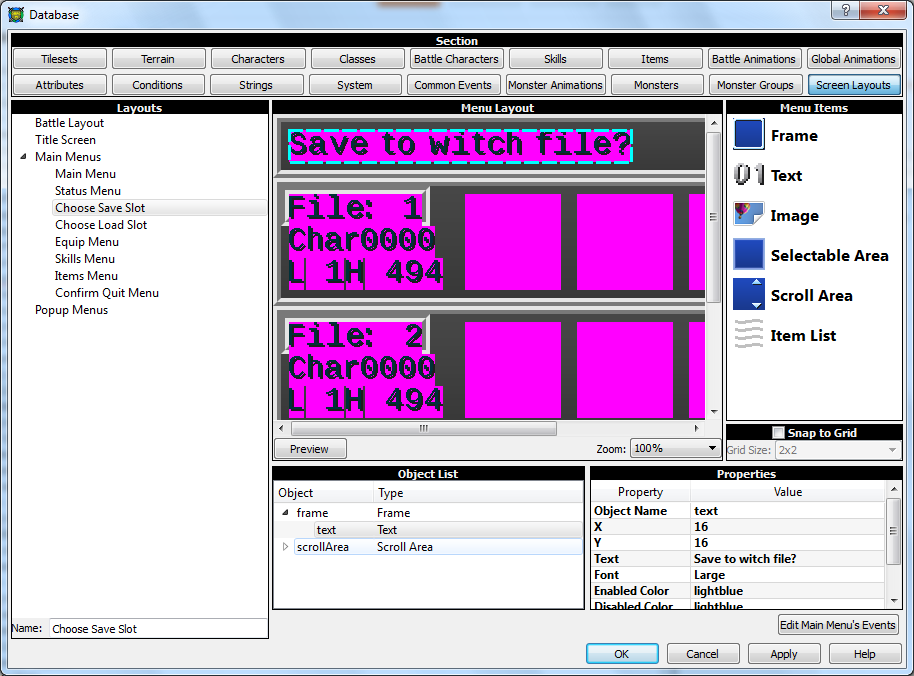This screenshot has height=676, width=914.
Task: Enable Snap to Grid
Action: click(x=776, y=432)
